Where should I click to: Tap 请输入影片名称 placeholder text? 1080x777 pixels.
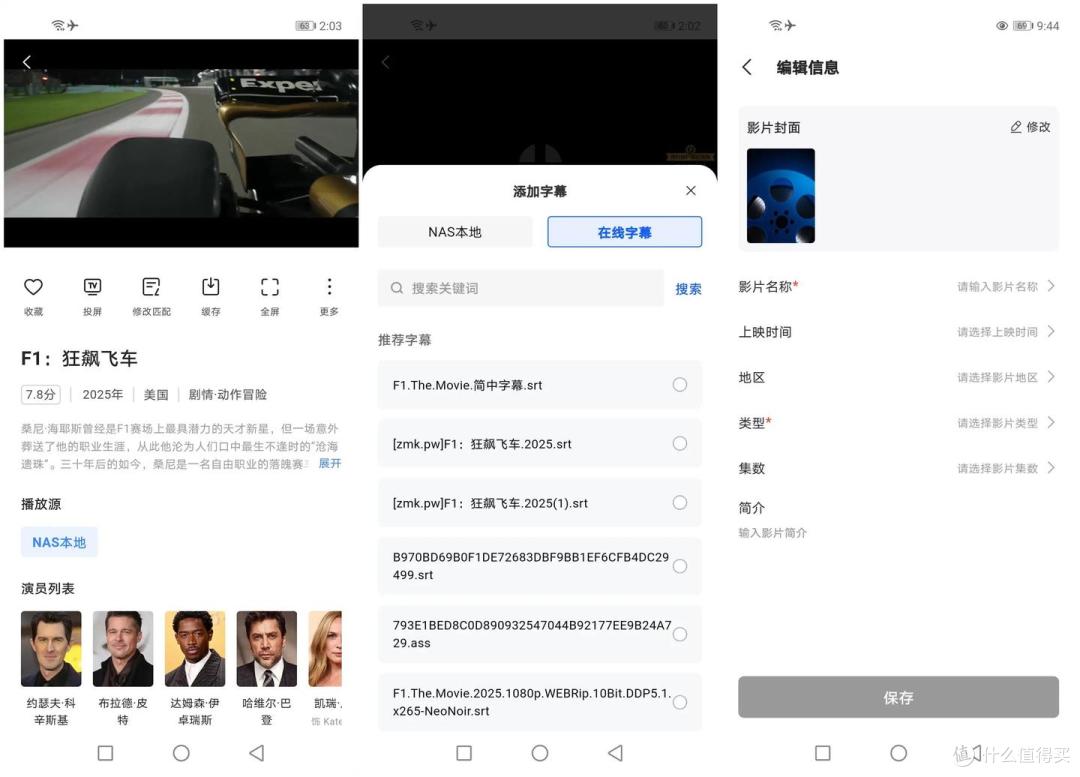click(x=997, y=287)
